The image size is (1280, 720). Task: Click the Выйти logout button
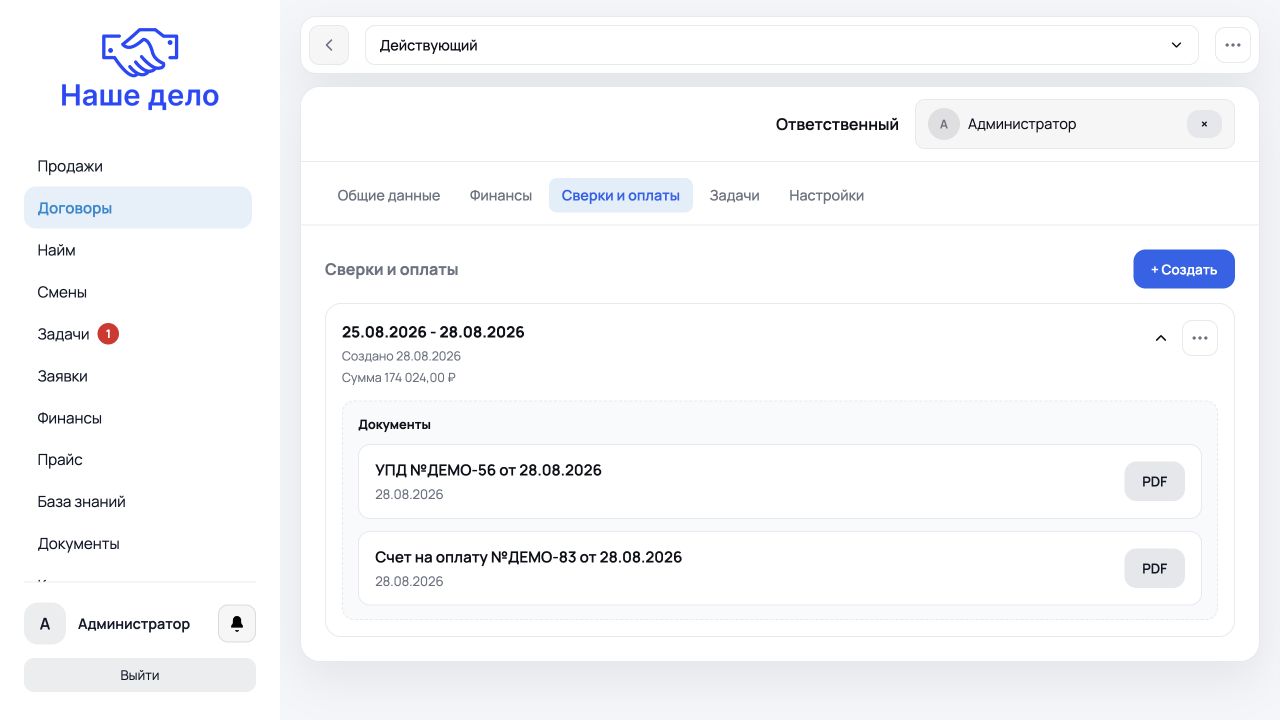click(140, 675)
